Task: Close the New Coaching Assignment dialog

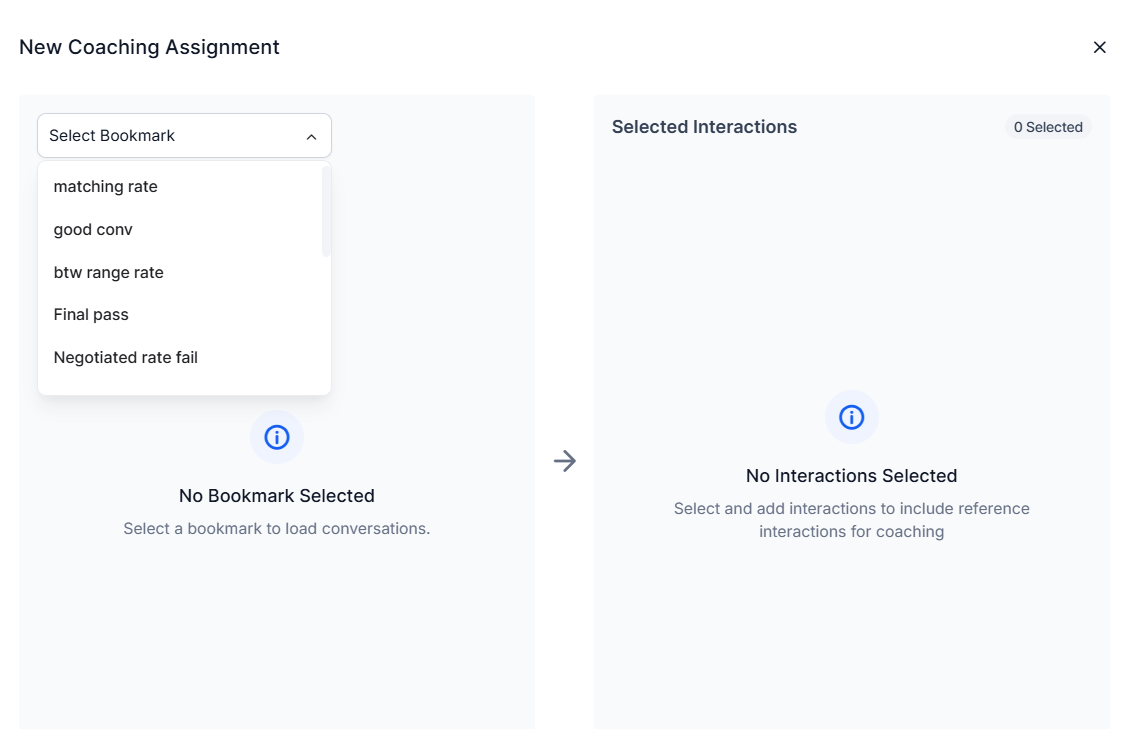Action: (1099, 47)
